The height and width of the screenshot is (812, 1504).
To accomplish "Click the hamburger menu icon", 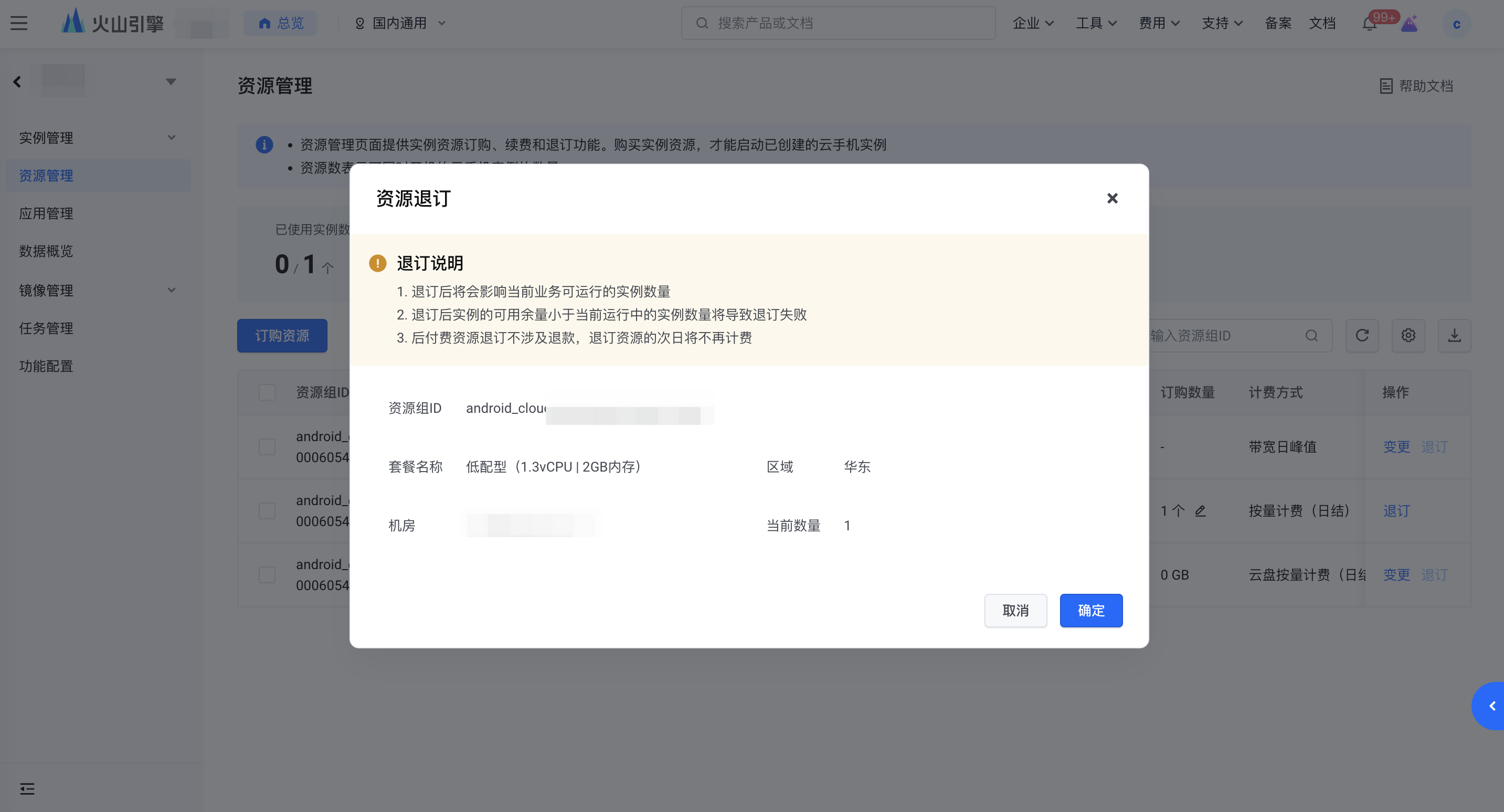I will (x=19, y=24).
